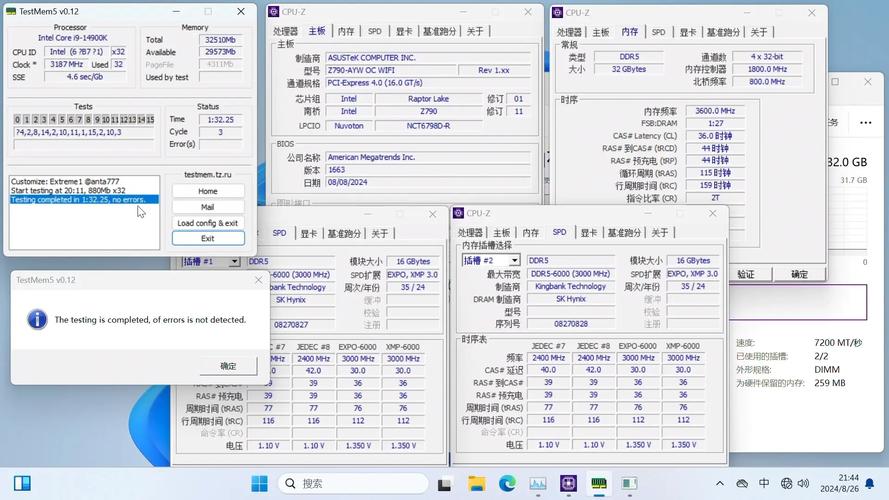Click 'Kingbank Technology' in slot #2 SPD window
The height and width of the screenshot is (500, 889).
point(570,286)
